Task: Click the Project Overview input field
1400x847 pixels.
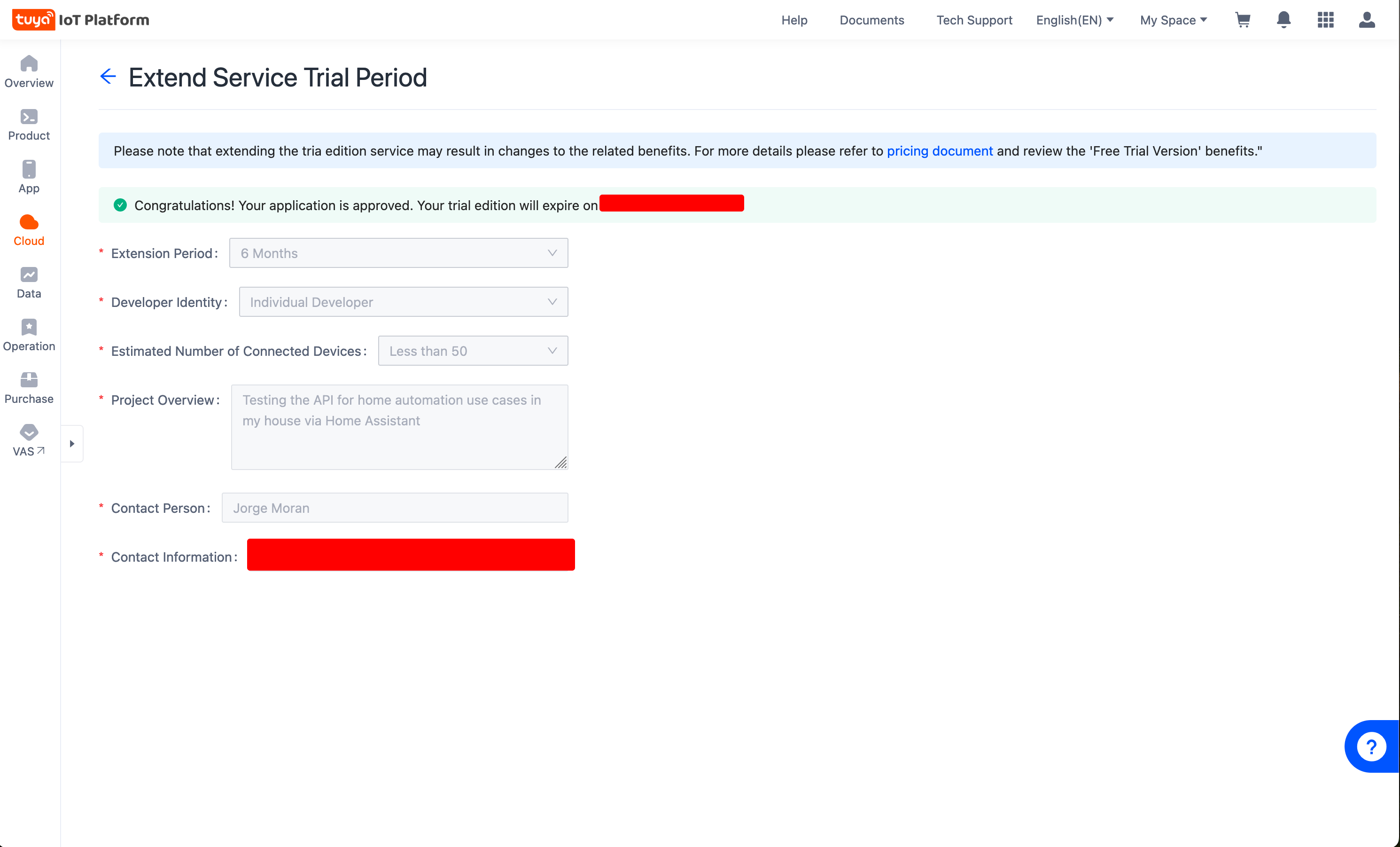Action: coord(398,425)
